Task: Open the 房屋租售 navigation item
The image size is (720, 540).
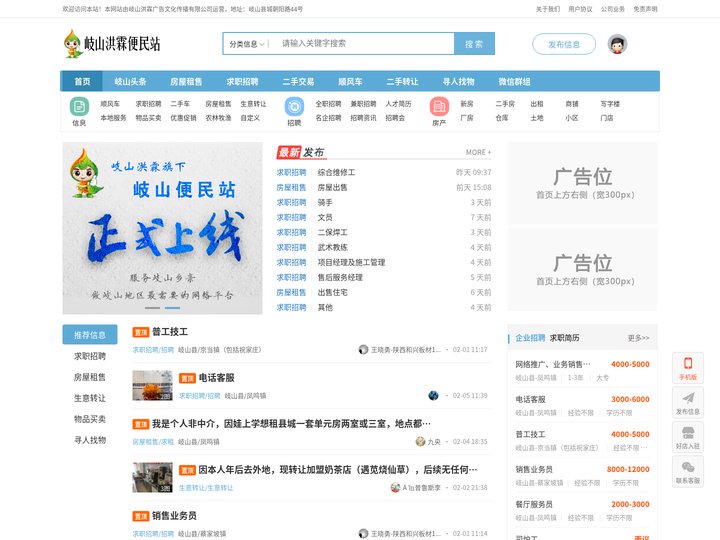Action: [186, 81]
